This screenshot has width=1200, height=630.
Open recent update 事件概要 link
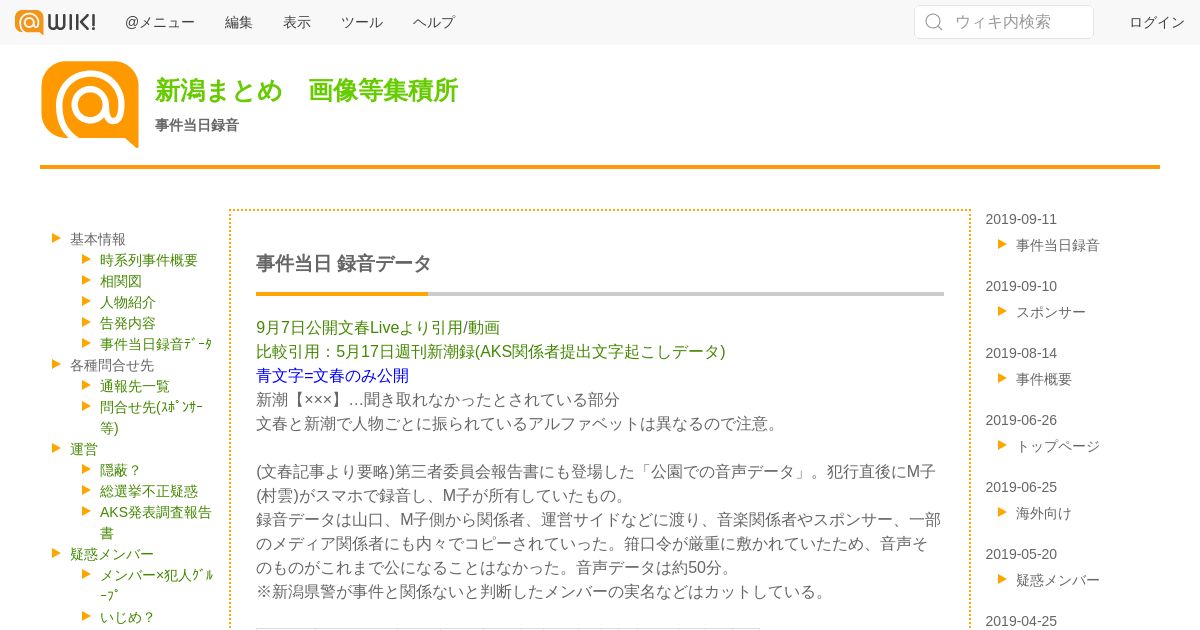pos(1044,379)
